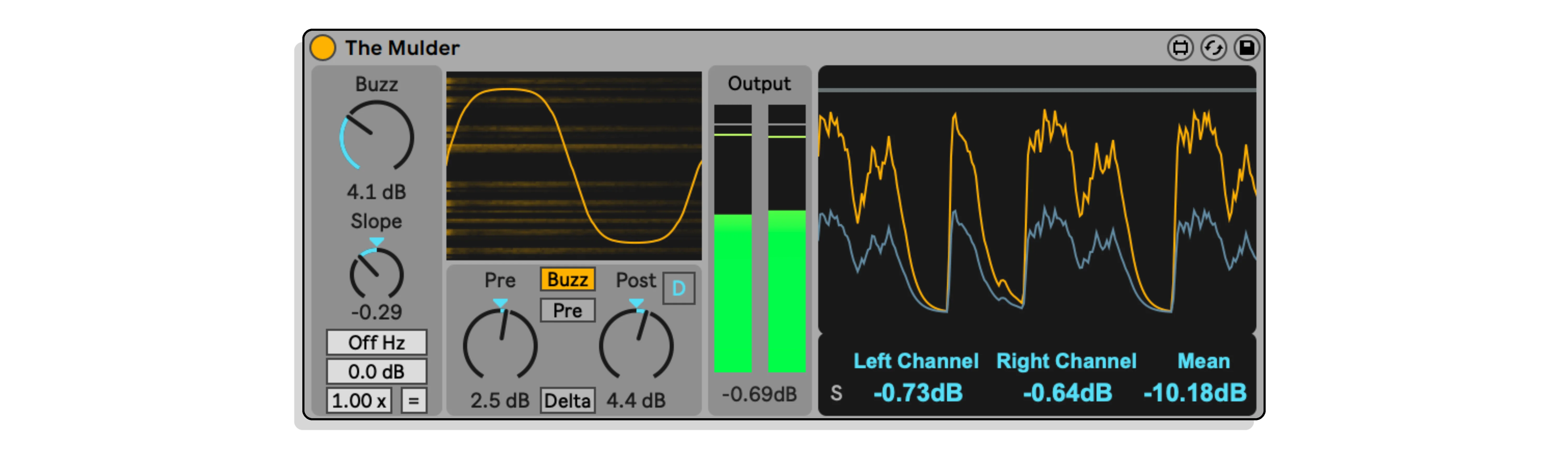Click The Mulder device title
This screenshot has width=1568, height=449.
[402, 48]
